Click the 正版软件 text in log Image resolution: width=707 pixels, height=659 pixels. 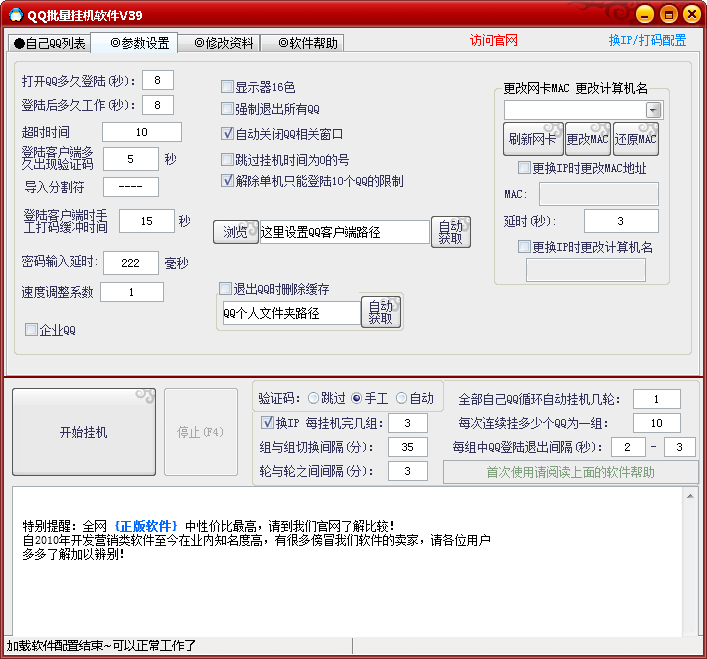(146, 526)
